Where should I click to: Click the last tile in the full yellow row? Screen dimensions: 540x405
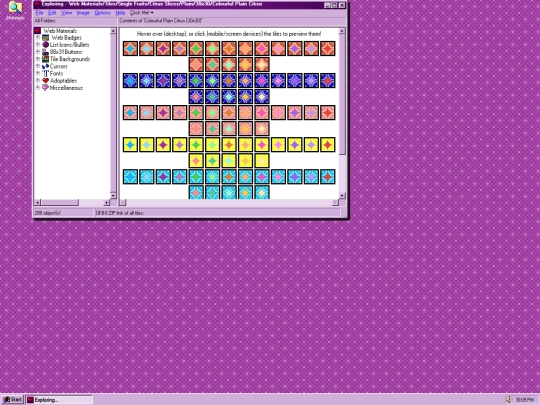328,145
